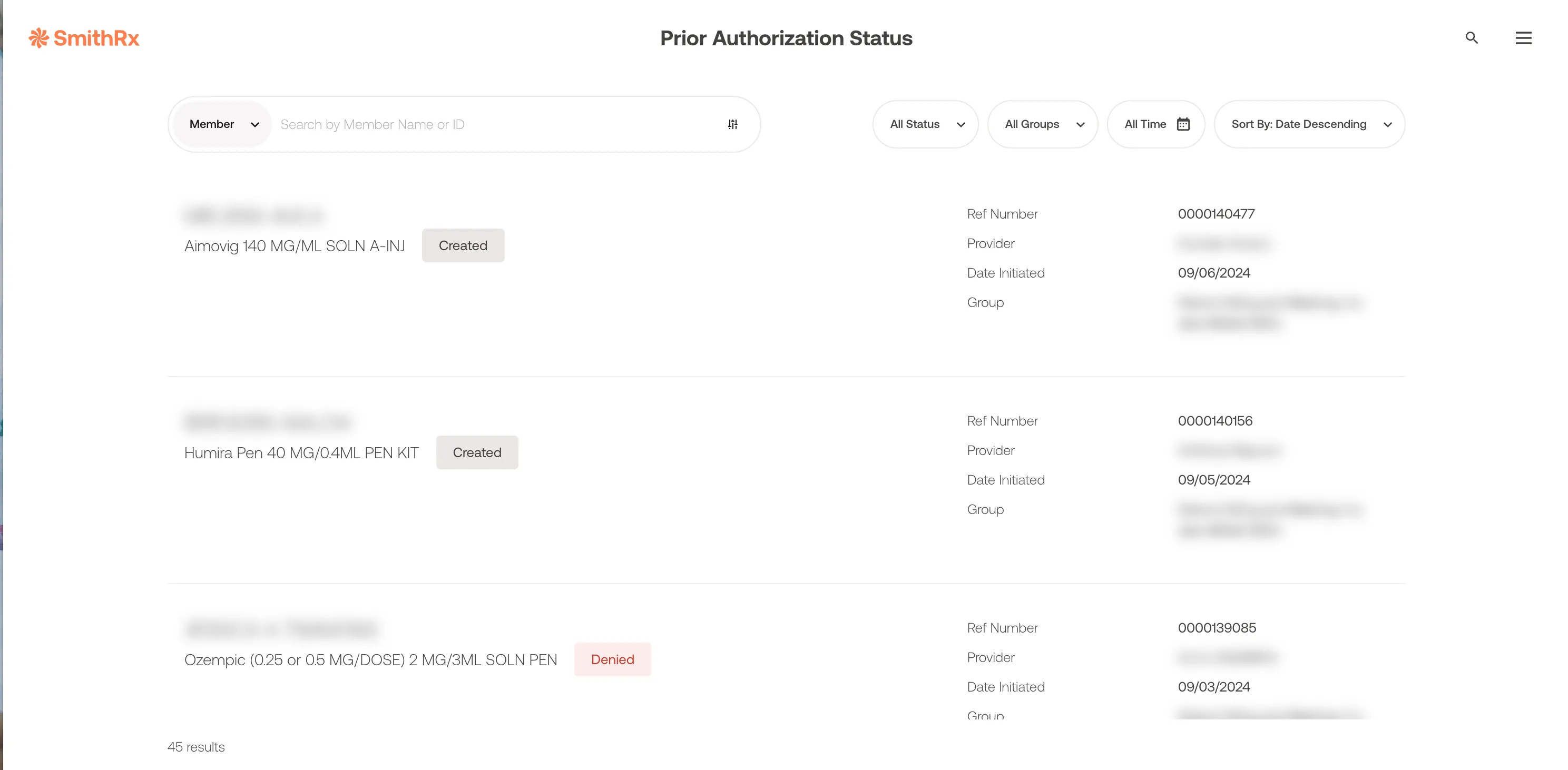Expand the Member search type dropdown
The image size is (1568, 770).
pos(223,124)
